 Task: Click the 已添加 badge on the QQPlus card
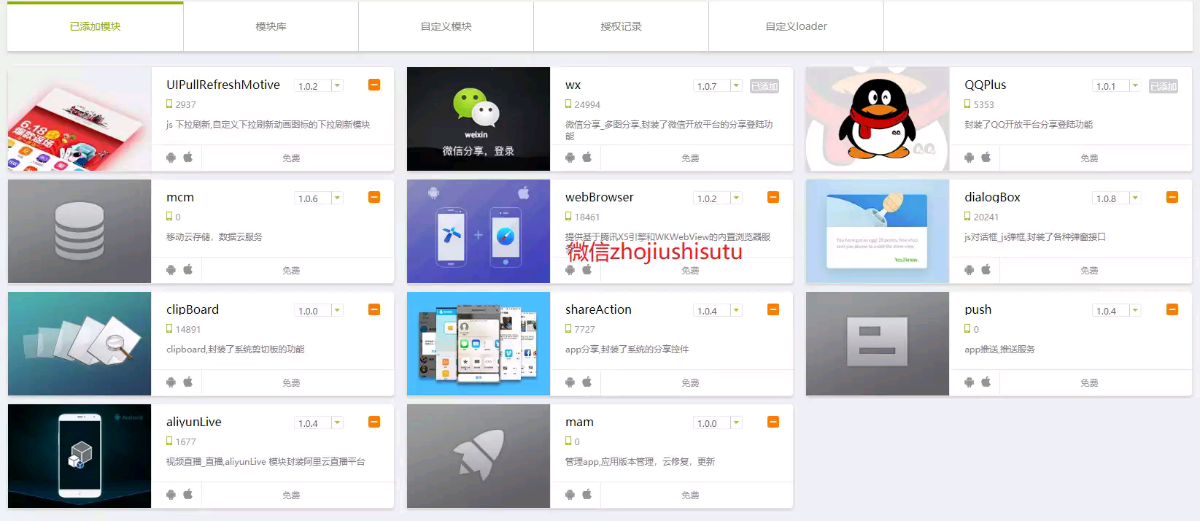point(1163,86)
